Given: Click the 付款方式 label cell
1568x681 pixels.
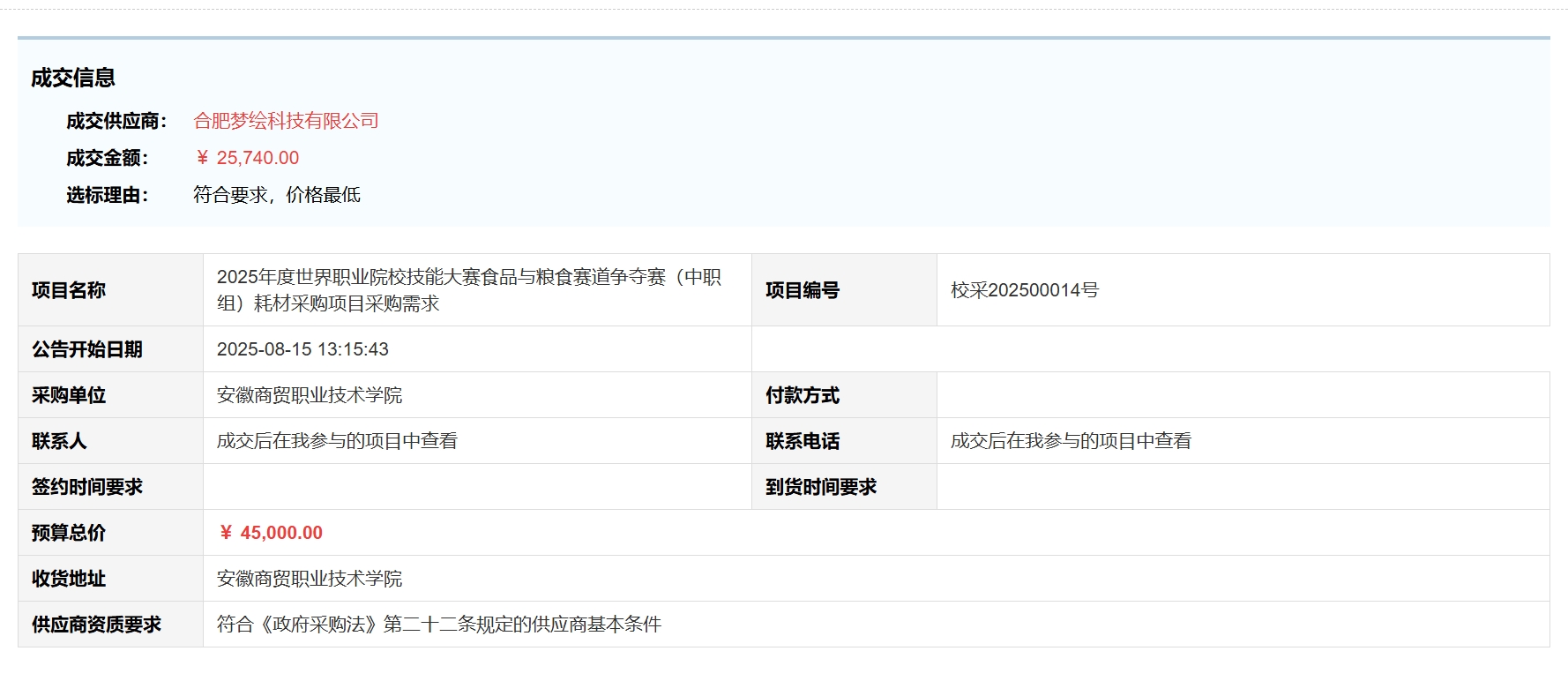Looking at the screenshot, I should tap(803, 395).
